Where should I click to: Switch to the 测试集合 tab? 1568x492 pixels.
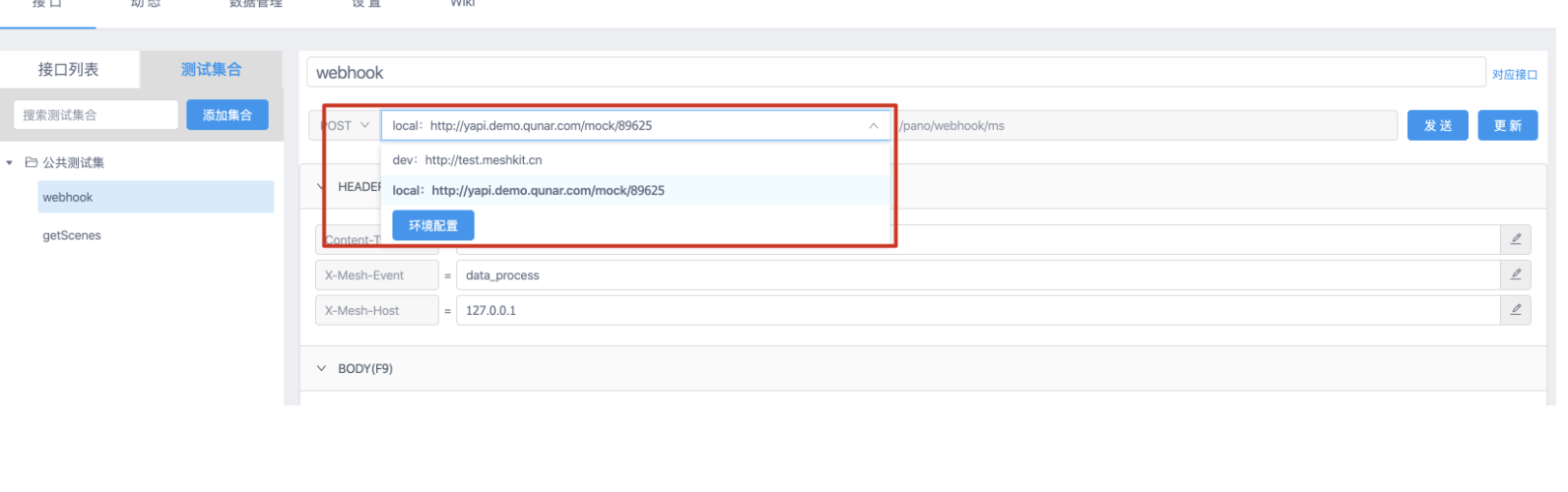pyautogui.click(x=211, y=70)
